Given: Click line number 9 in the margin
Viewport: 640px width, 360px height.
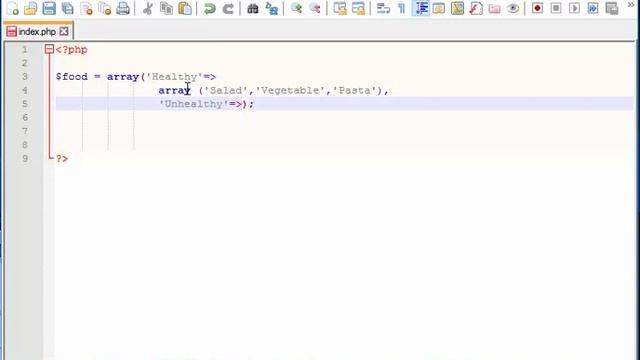Looking at the screenshot, I should point(24,158).
